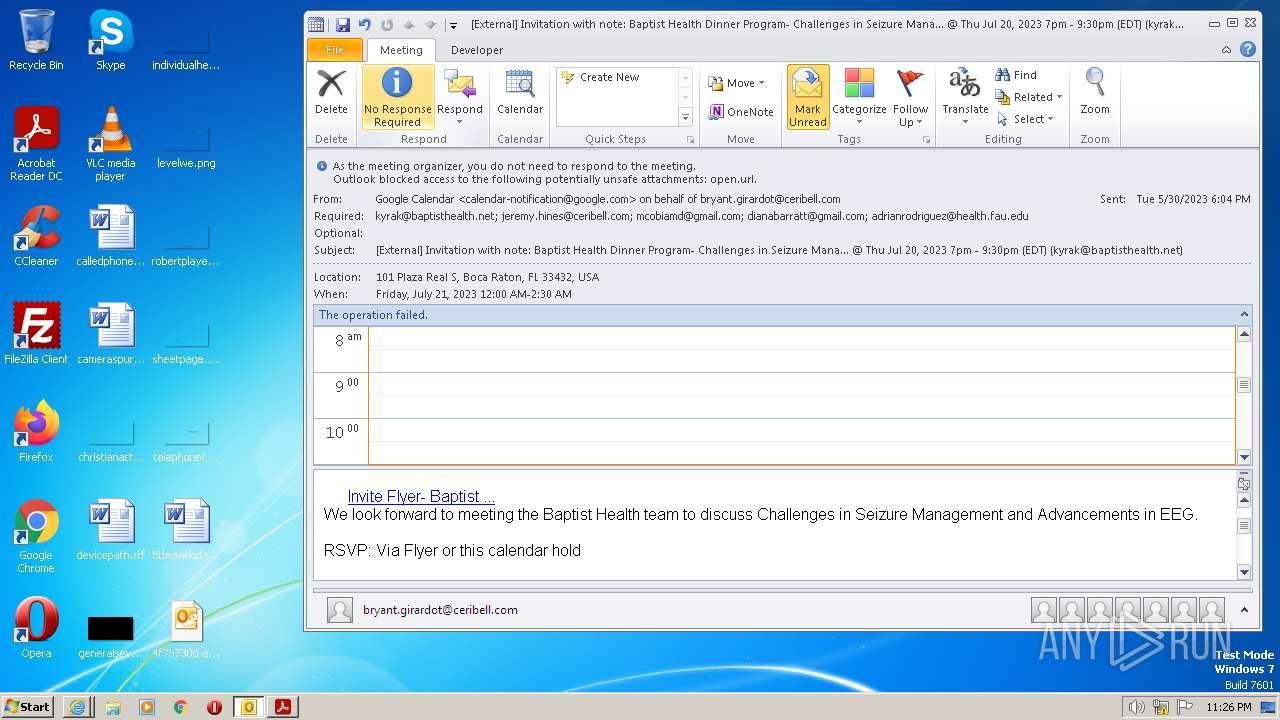Click bryant.girardot@ceribell.com in People Pane
The width and height of the screenshot is (1280, 720).
click(x=440, y=610)
